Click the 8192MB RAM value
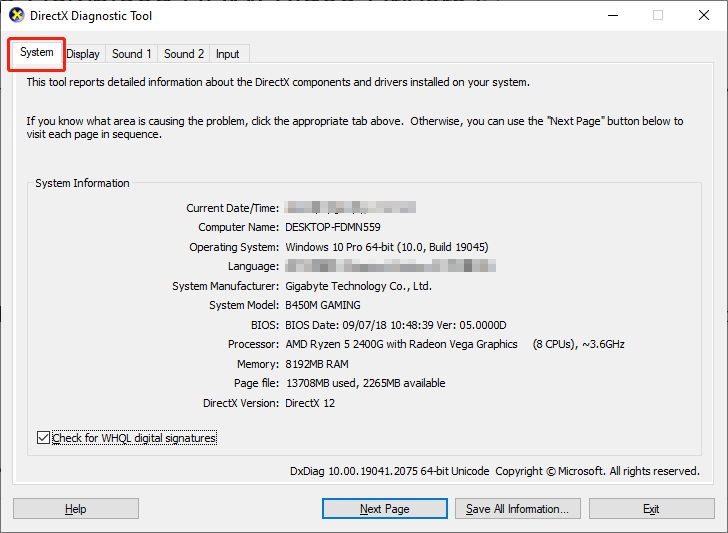 coord(317,364)
